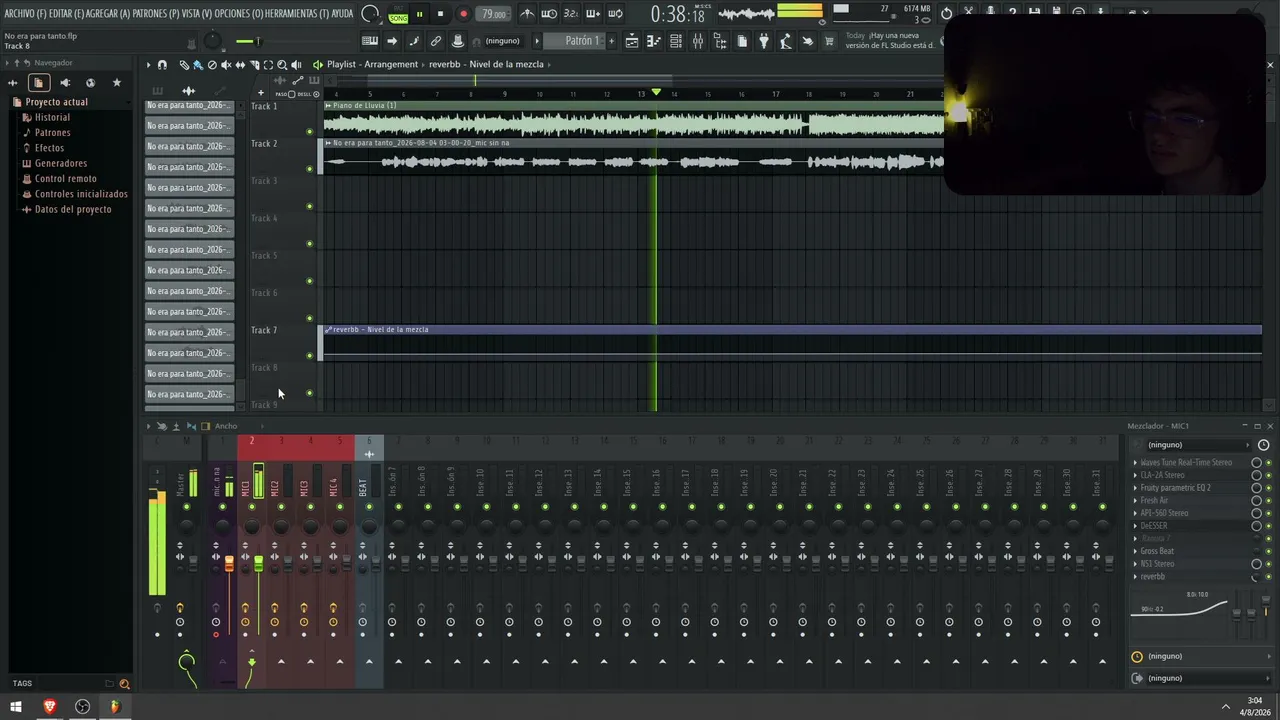1280x720 pixels.
Task: Toggle the Playlist snap magnet
Action: click(x=162, y=65)
